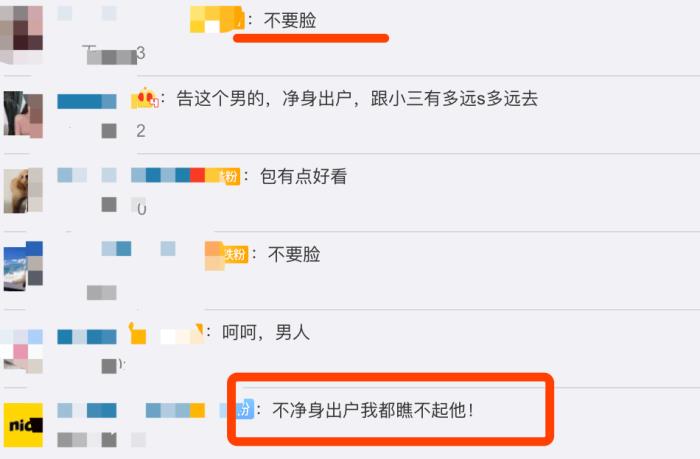The height and width of the screenshot is (459, 700).
Task: Open avatar next to "告这个男的" comment
Action: [23, 114]
